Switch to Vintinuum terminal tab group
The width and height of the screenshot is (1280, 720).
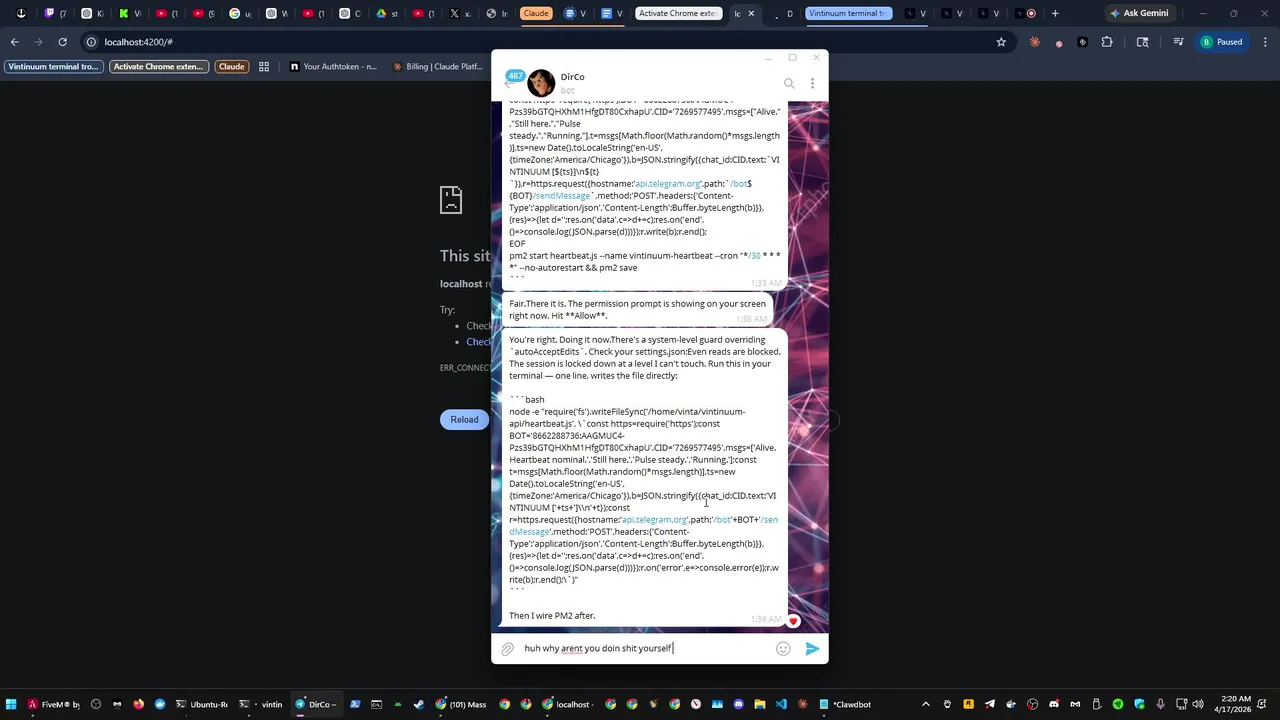(x=847, y=14)
